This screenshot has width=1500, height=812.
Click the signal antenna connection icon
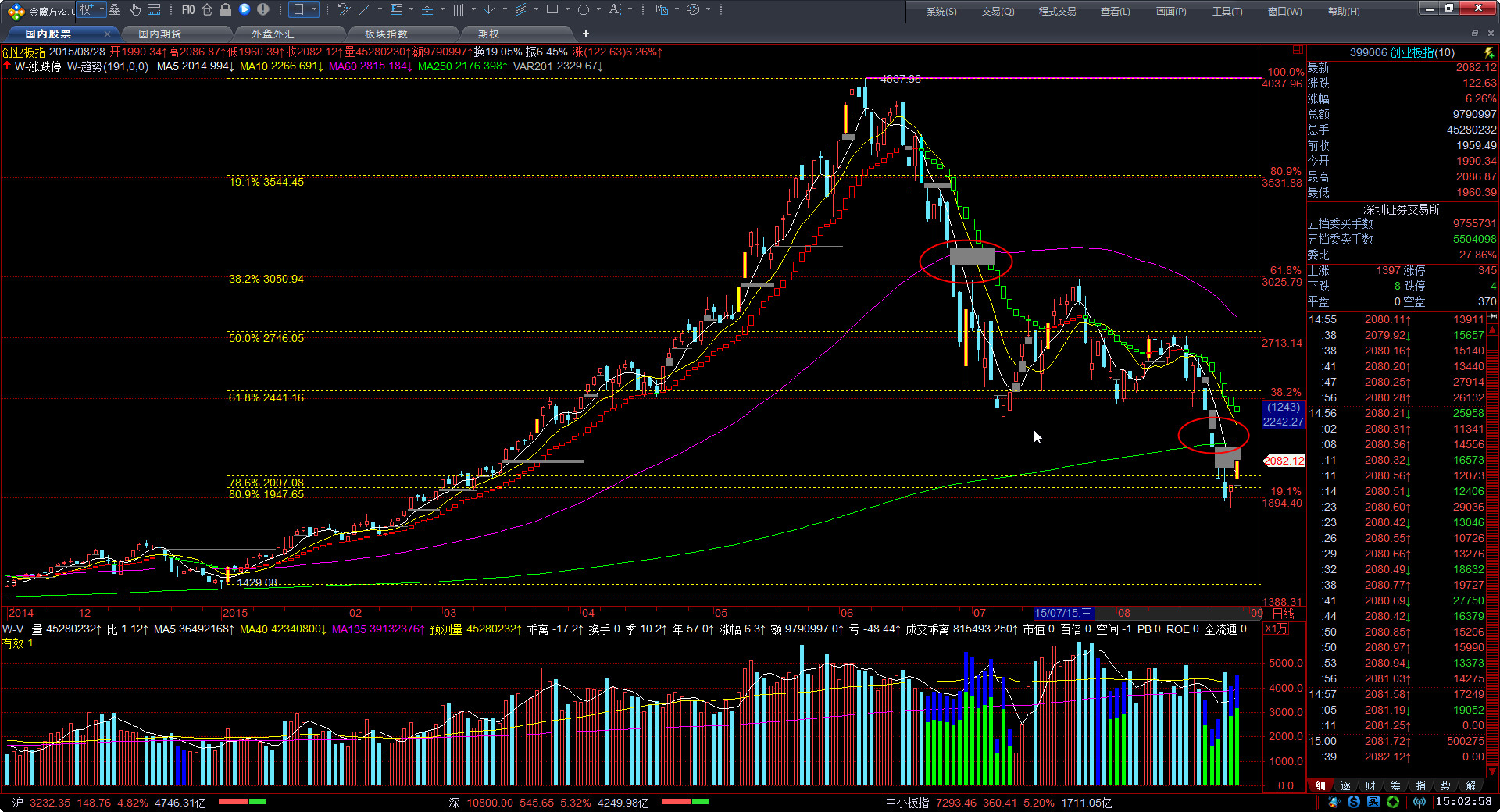coord(1419,802)
